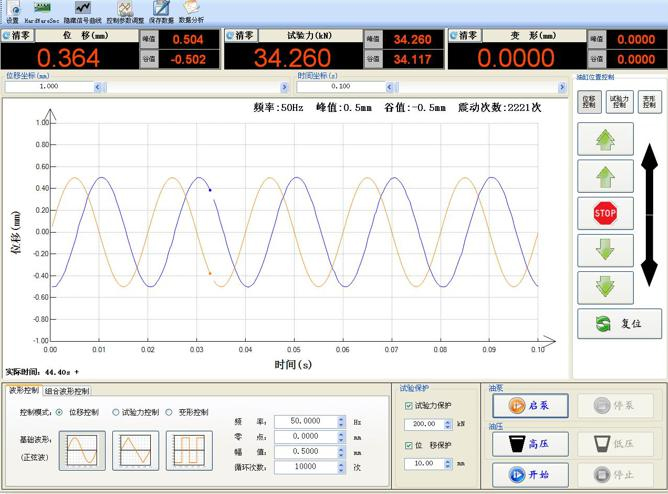The width and height of the screenshot is (668, 494).
Task: Choose the square wave base waveform
Action: click(x=189, y=451)
